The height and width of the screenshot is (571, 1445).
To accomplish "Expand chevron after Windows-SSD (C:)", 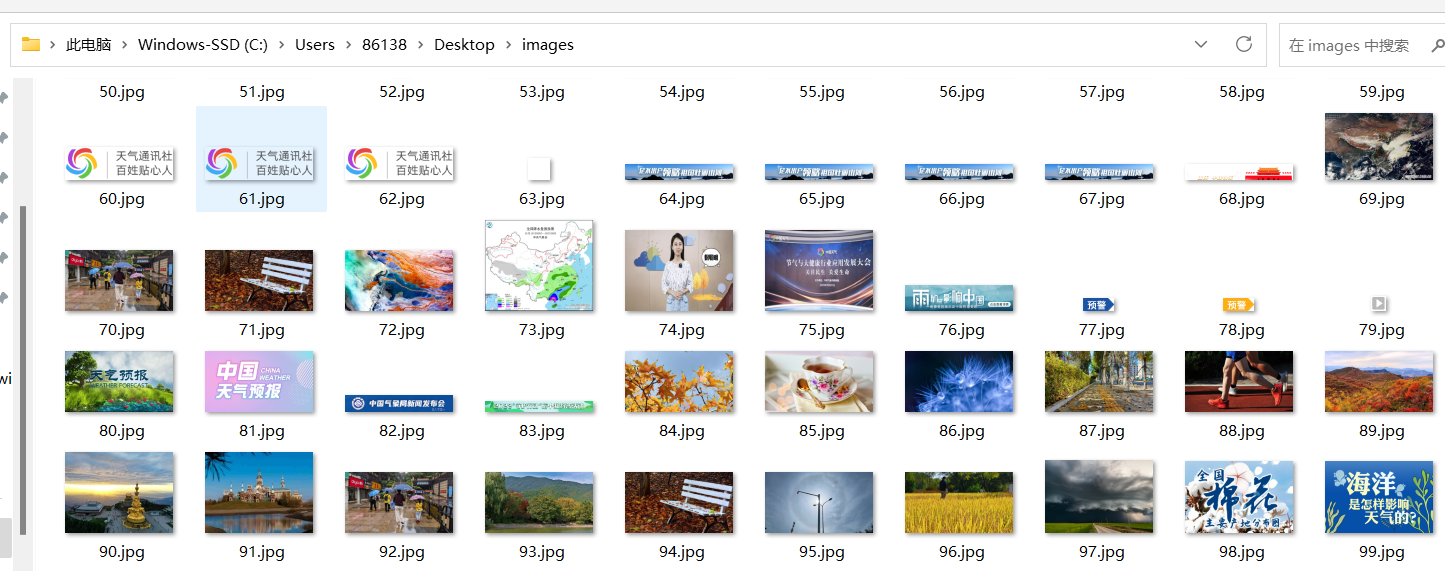I will point(281,45).
